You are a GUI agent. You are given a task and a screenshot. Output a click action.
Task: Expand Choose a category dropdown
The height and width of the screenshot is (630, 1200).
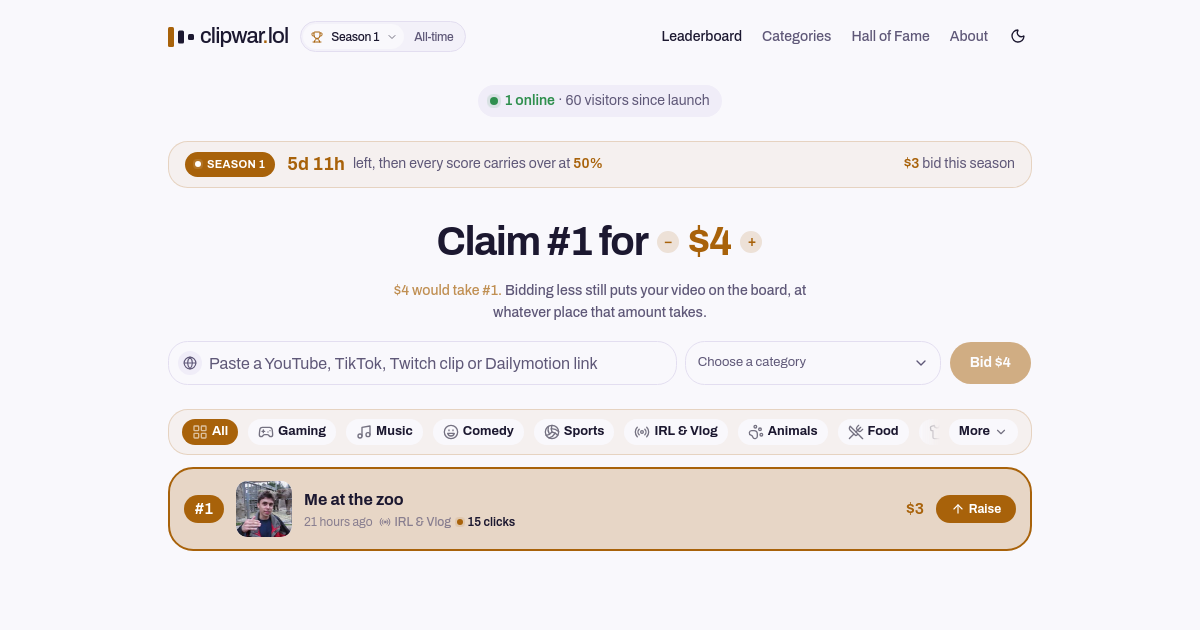point(813,363)
